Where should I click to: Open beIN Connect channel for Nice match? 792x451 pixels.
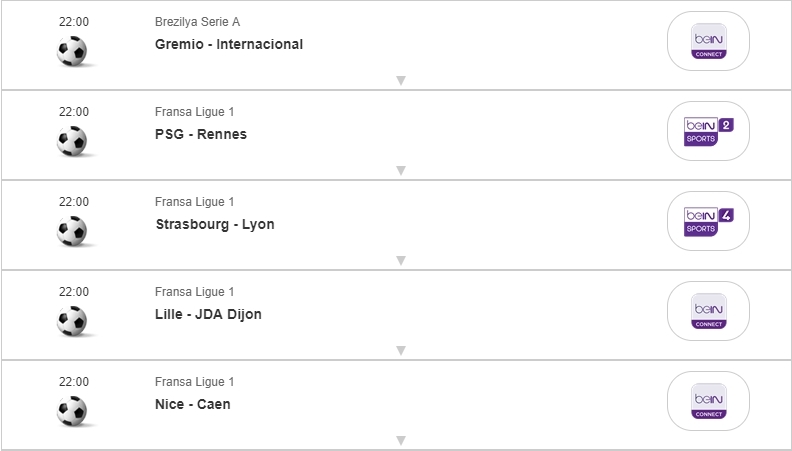[x=708, y=401]
